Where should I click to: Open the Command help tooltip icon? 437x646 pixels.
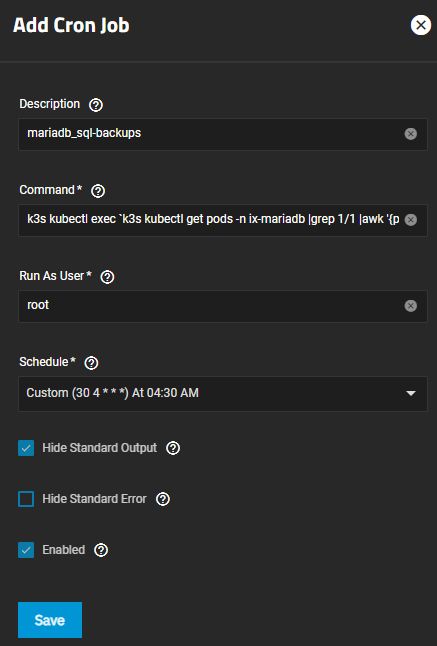[x=98, y=191]
